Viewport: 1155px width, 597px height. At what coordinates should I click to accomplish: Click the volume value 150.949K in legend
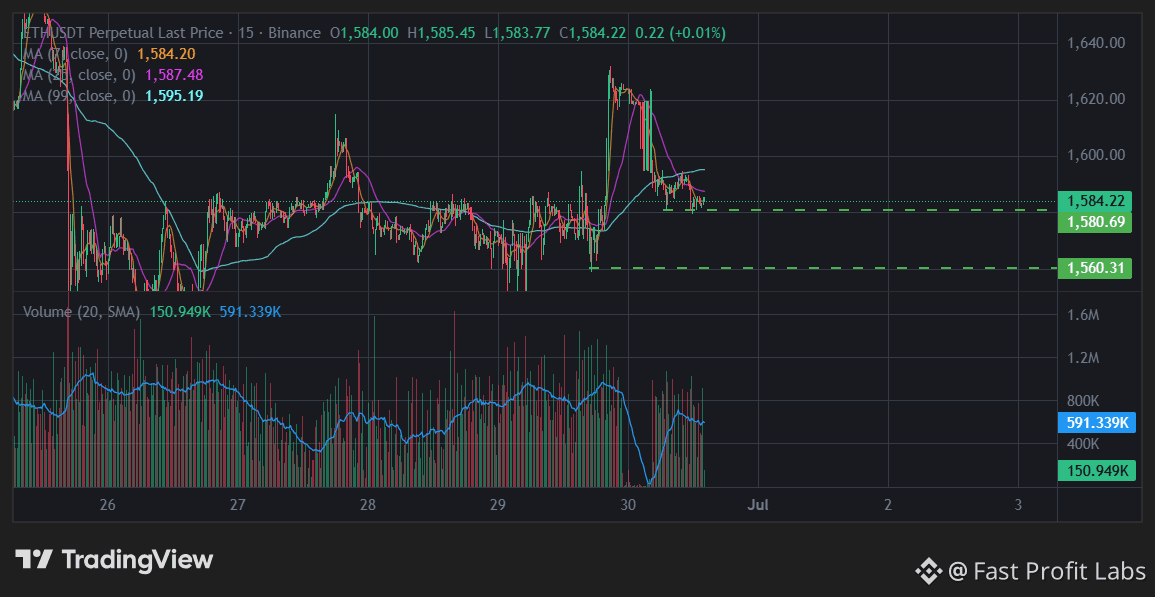click(180, 312)
